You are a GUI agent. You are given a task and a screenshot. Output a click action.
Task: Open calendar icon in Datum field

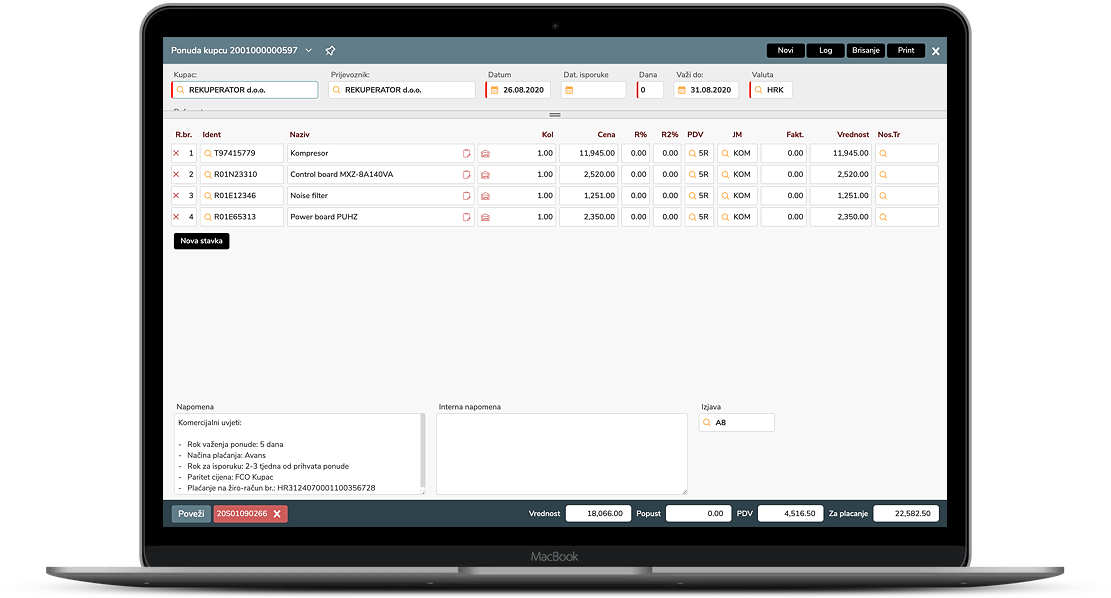click(x=495, y=90)
